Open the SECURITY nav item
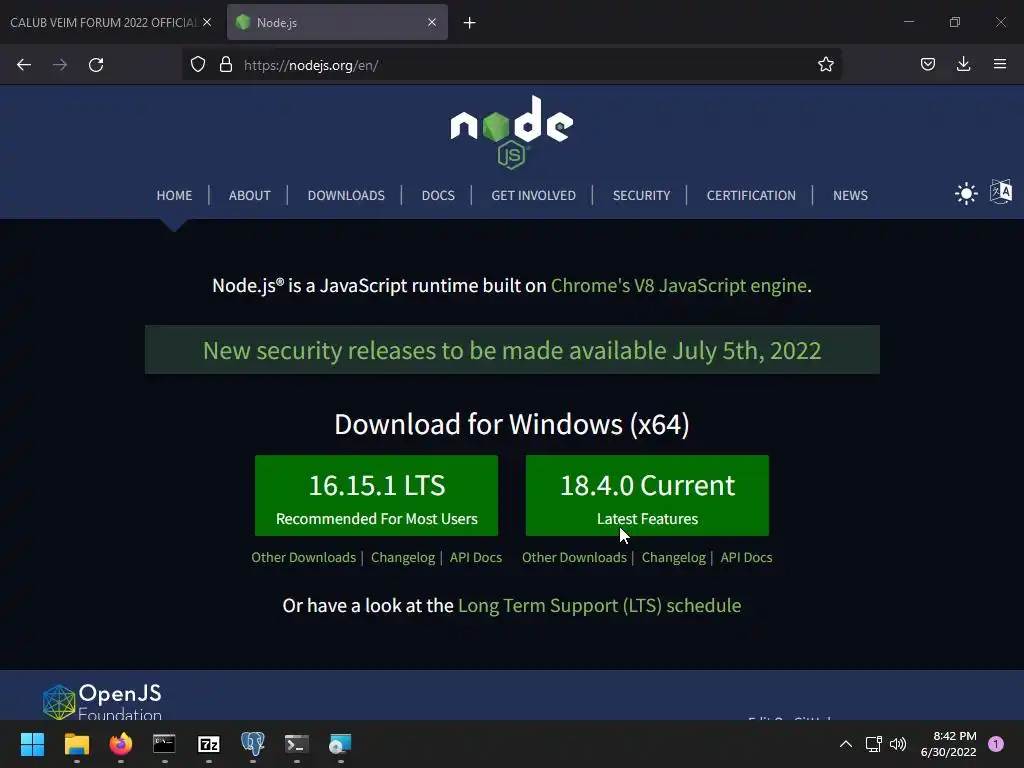 coord(641,195)
